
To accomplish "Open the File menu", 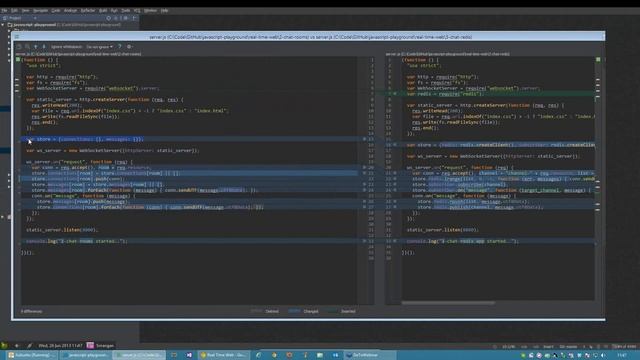I will click(x=4, y=11).
